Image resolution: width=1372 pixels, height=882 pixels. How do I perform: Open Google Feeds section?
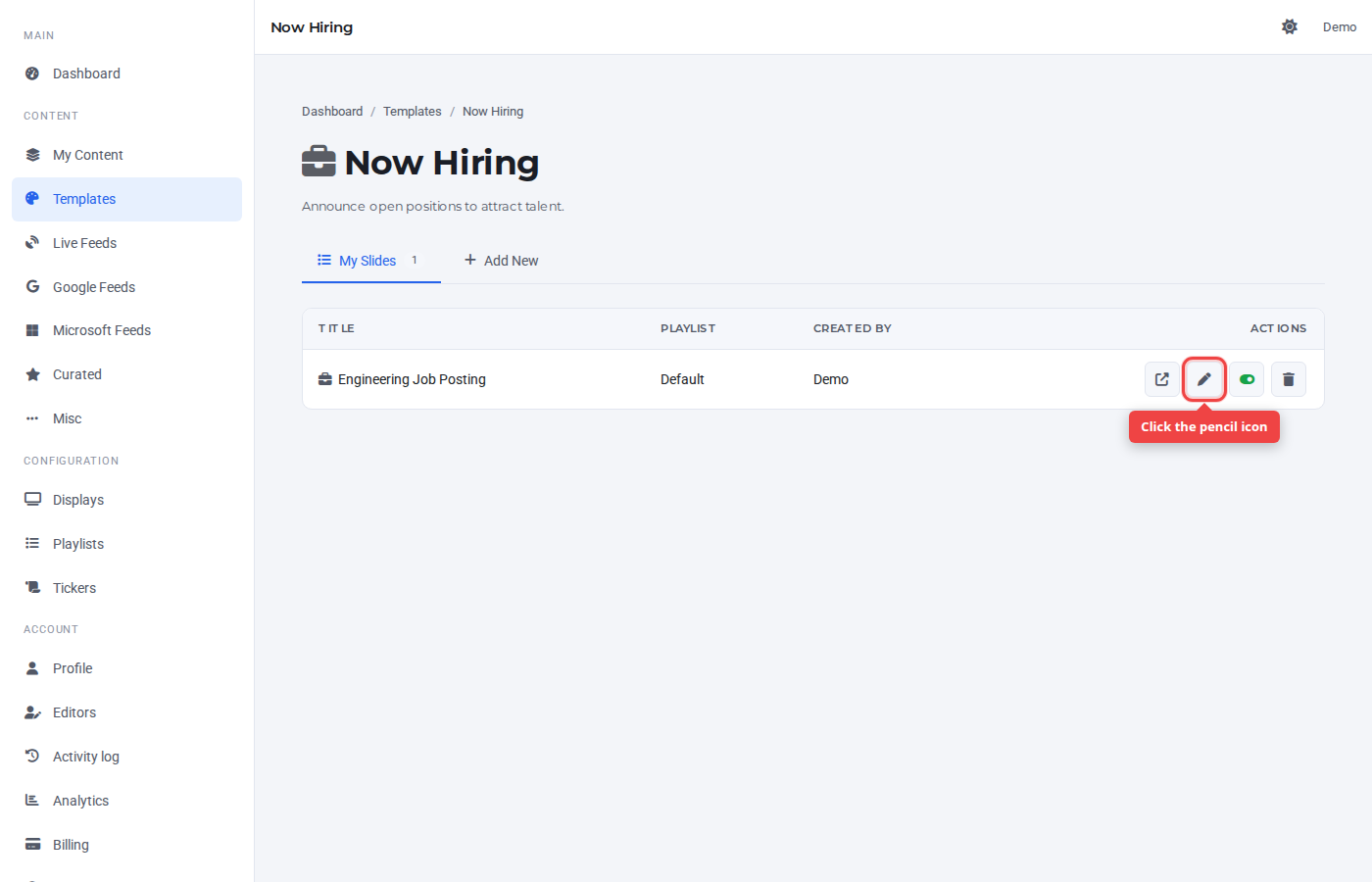click(x=126, y=287)
